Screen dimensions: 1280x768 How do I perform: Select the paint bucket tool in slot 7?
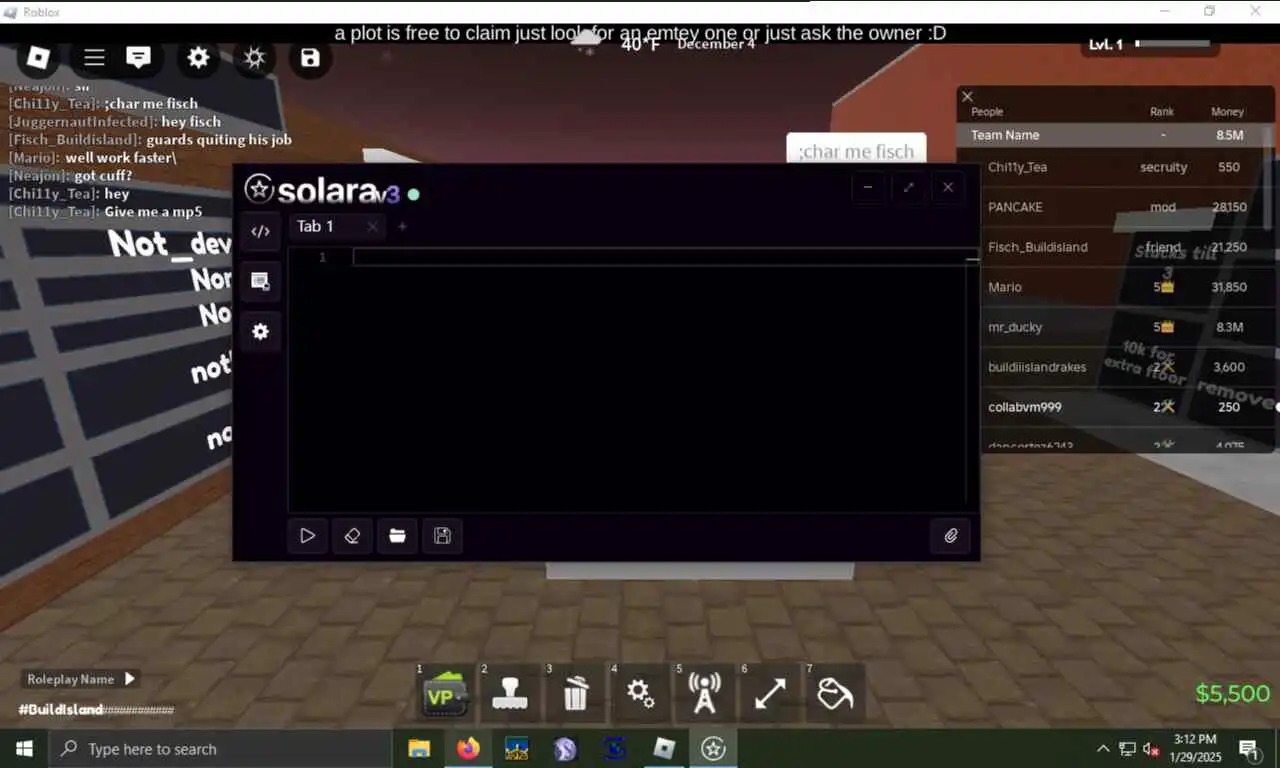point(835,693)
